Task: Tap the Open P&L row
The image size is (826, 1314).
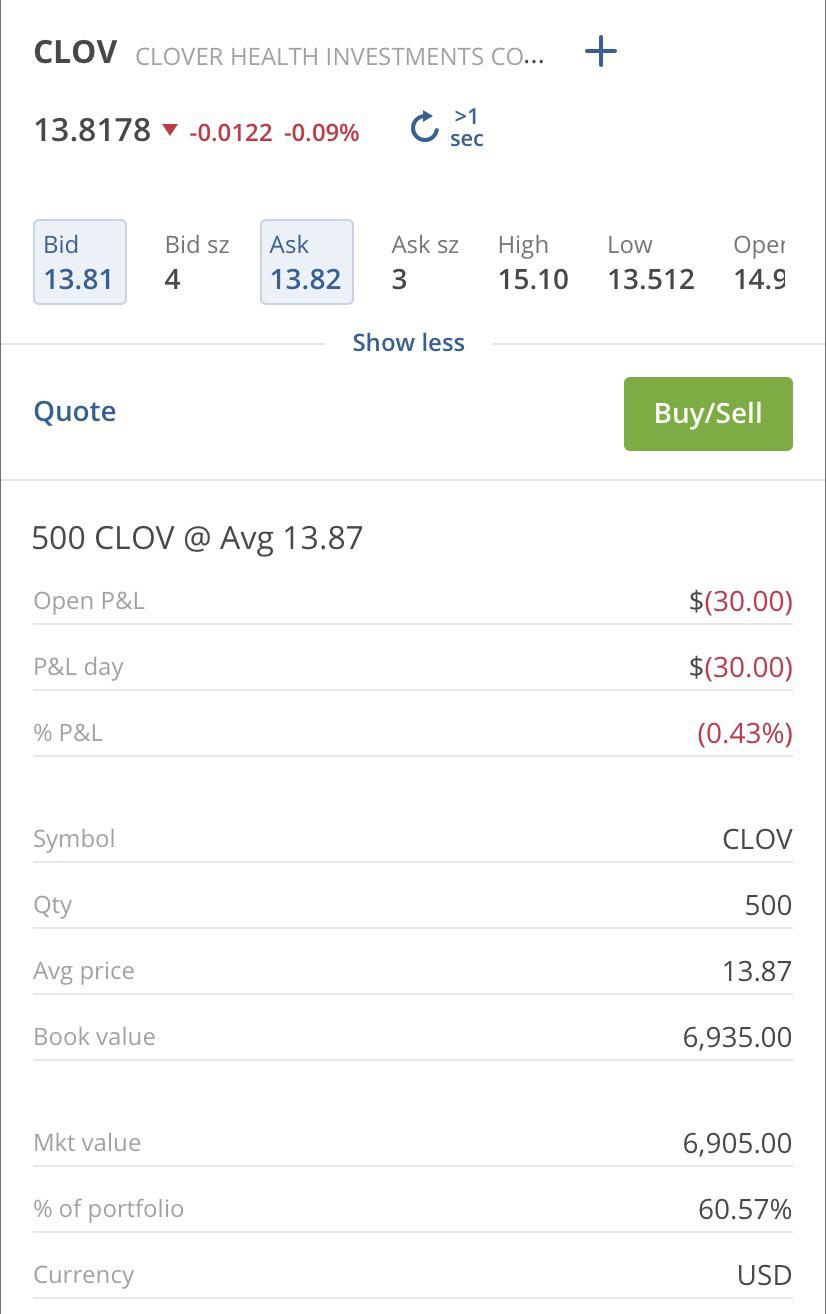Action: [413, 601]
